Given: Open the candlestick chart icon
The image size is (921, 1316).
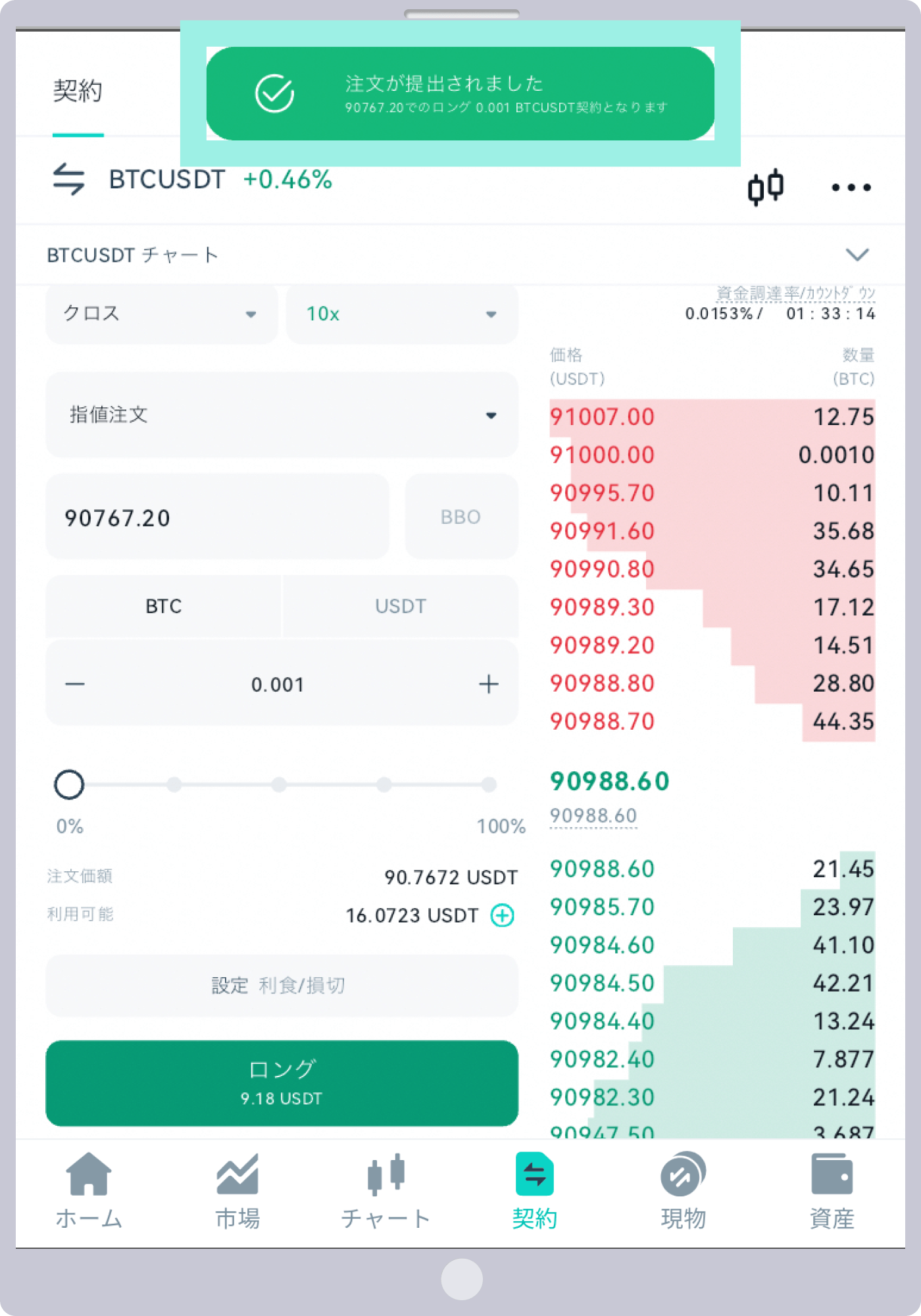Looking at the screenshot, I should click(766, 187).
